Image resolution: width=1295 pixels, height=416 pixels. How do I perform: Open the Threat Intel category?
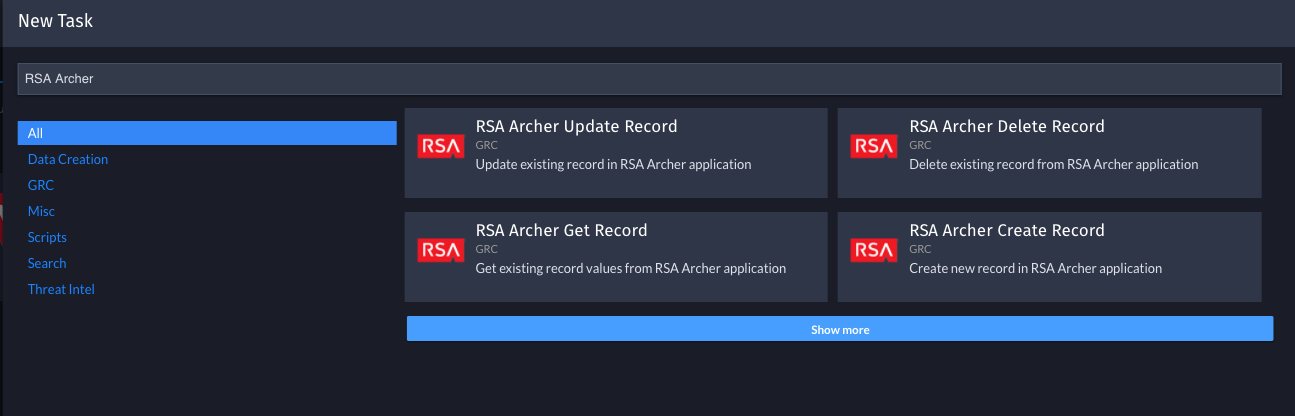point(61,289)
